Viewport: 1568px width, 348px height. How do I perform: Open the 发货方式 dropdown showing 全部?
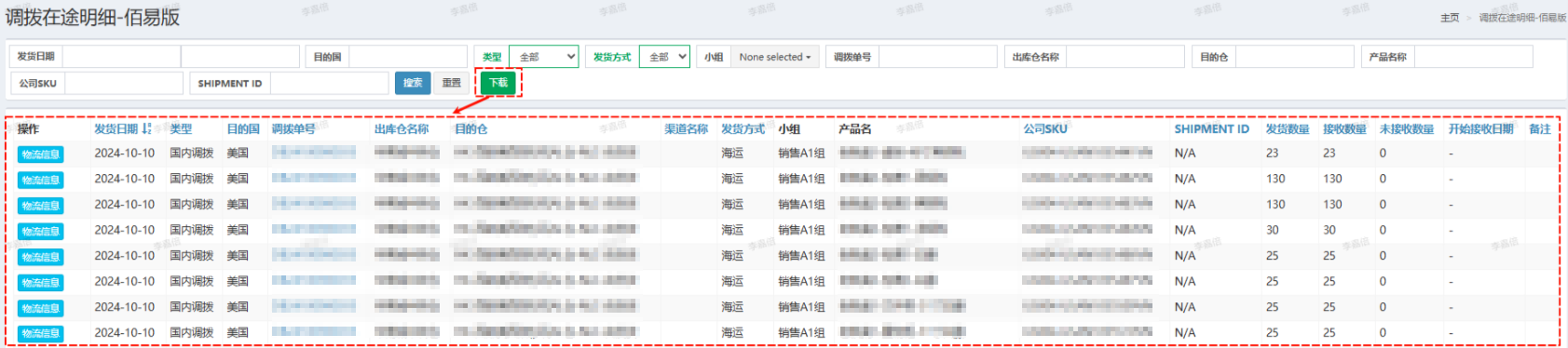point(664,57)
